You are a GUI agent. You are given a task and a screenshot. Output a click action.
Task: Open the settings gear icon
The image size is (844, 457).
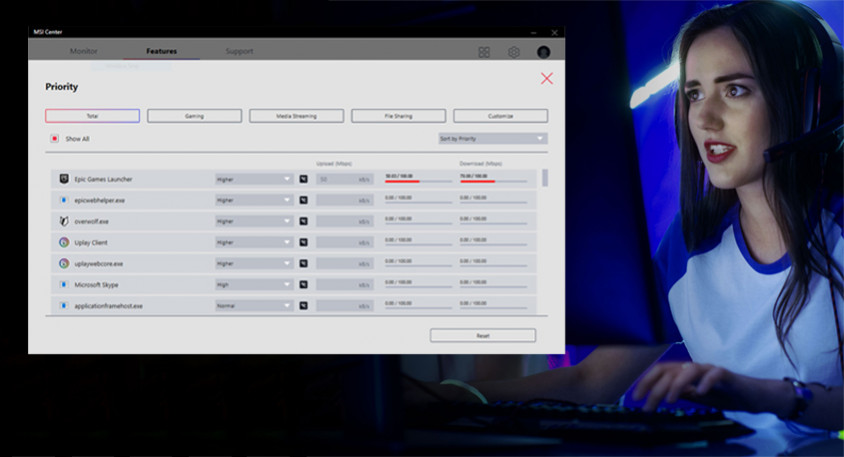tap(514, 52)
